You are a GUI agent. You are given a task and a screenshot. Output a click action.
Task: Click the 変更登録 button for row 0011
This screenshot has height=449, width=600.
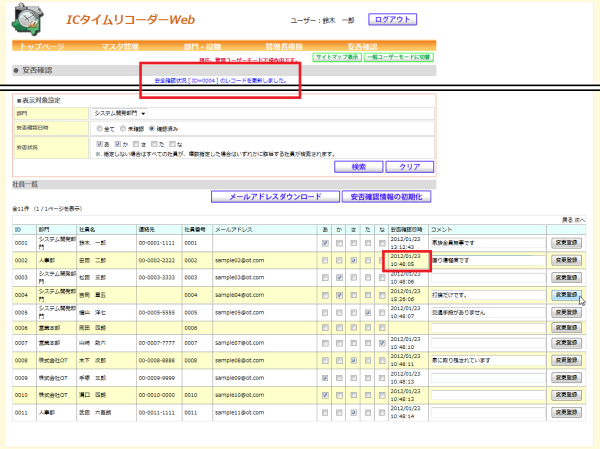[x=566, y=412]
